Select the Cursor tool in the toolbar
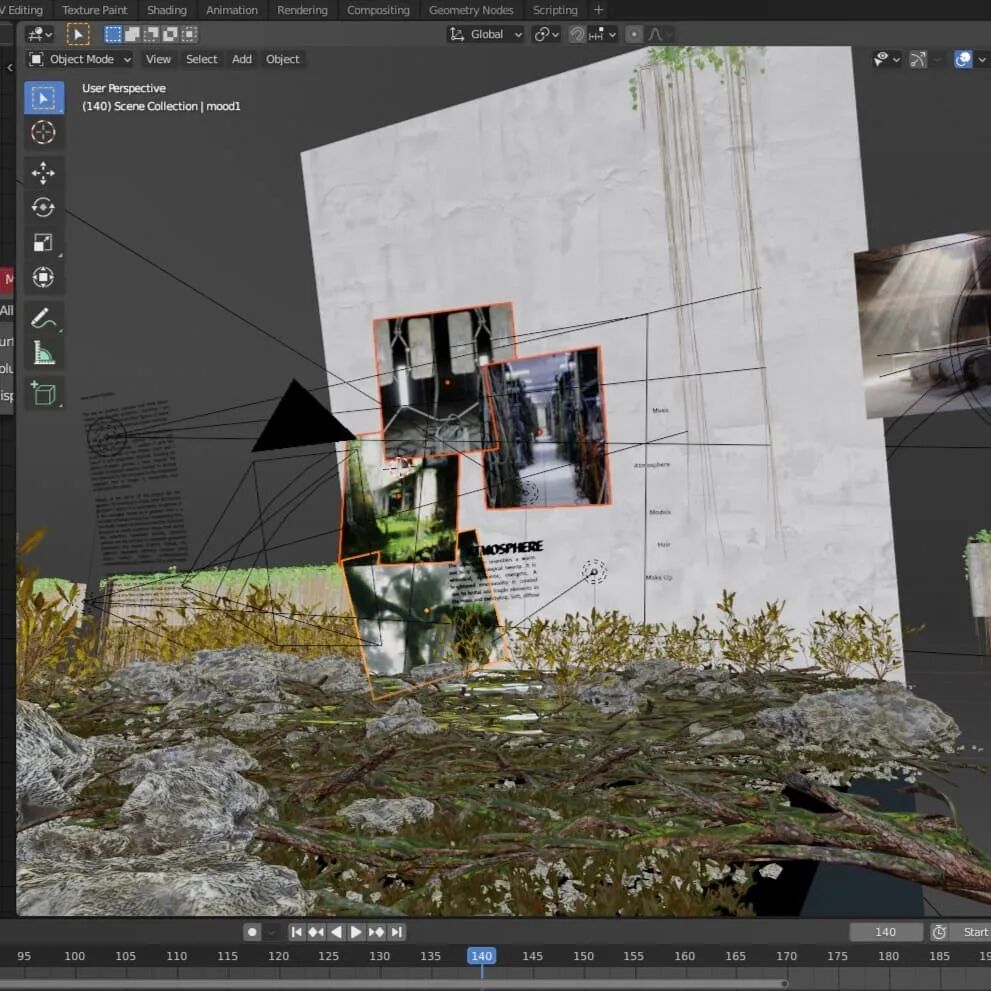 (43, 132)
